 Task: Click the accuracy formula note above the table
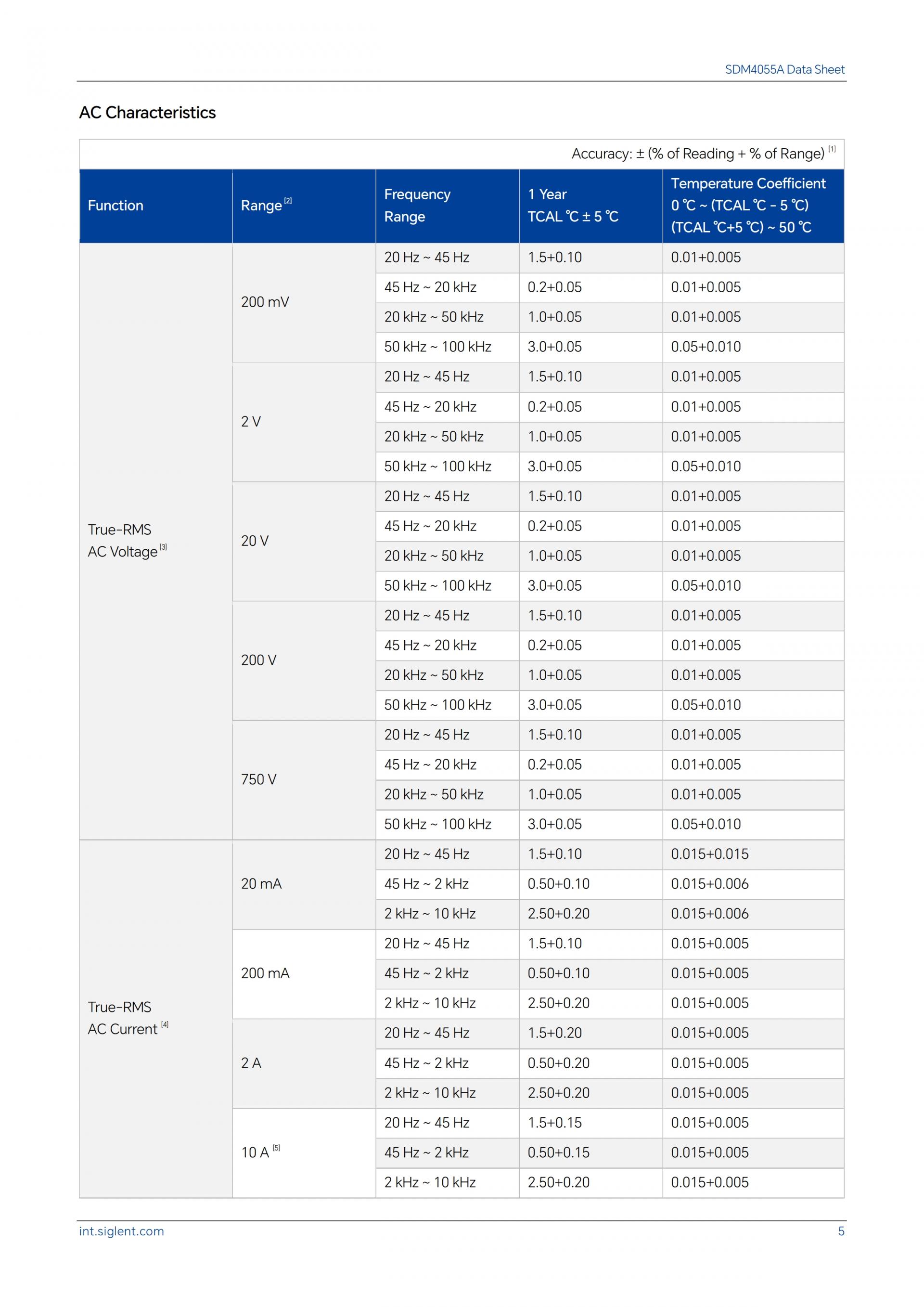pyautogui.click(x=703, y=154)
